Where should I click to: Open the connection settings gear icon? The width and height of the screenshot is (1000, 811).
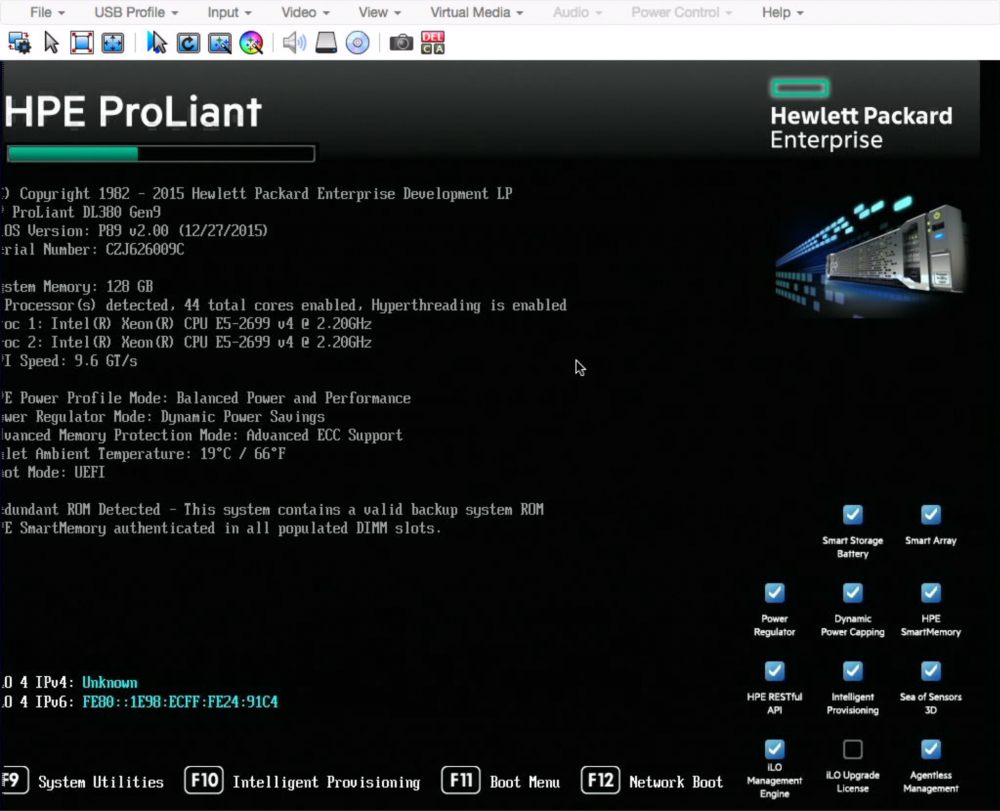pos(19,43)
